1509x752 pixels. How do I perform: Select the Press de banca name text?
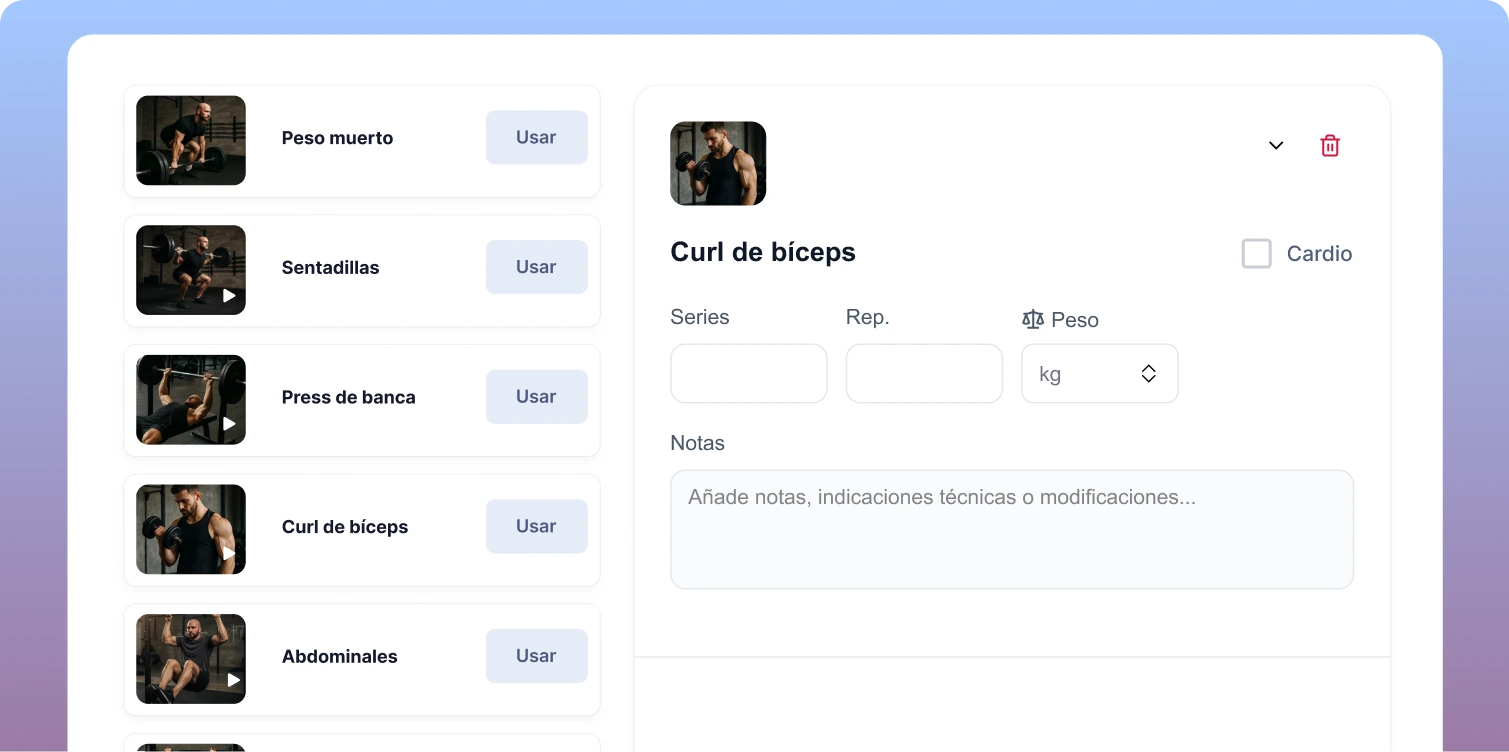(x=348, y=397)
